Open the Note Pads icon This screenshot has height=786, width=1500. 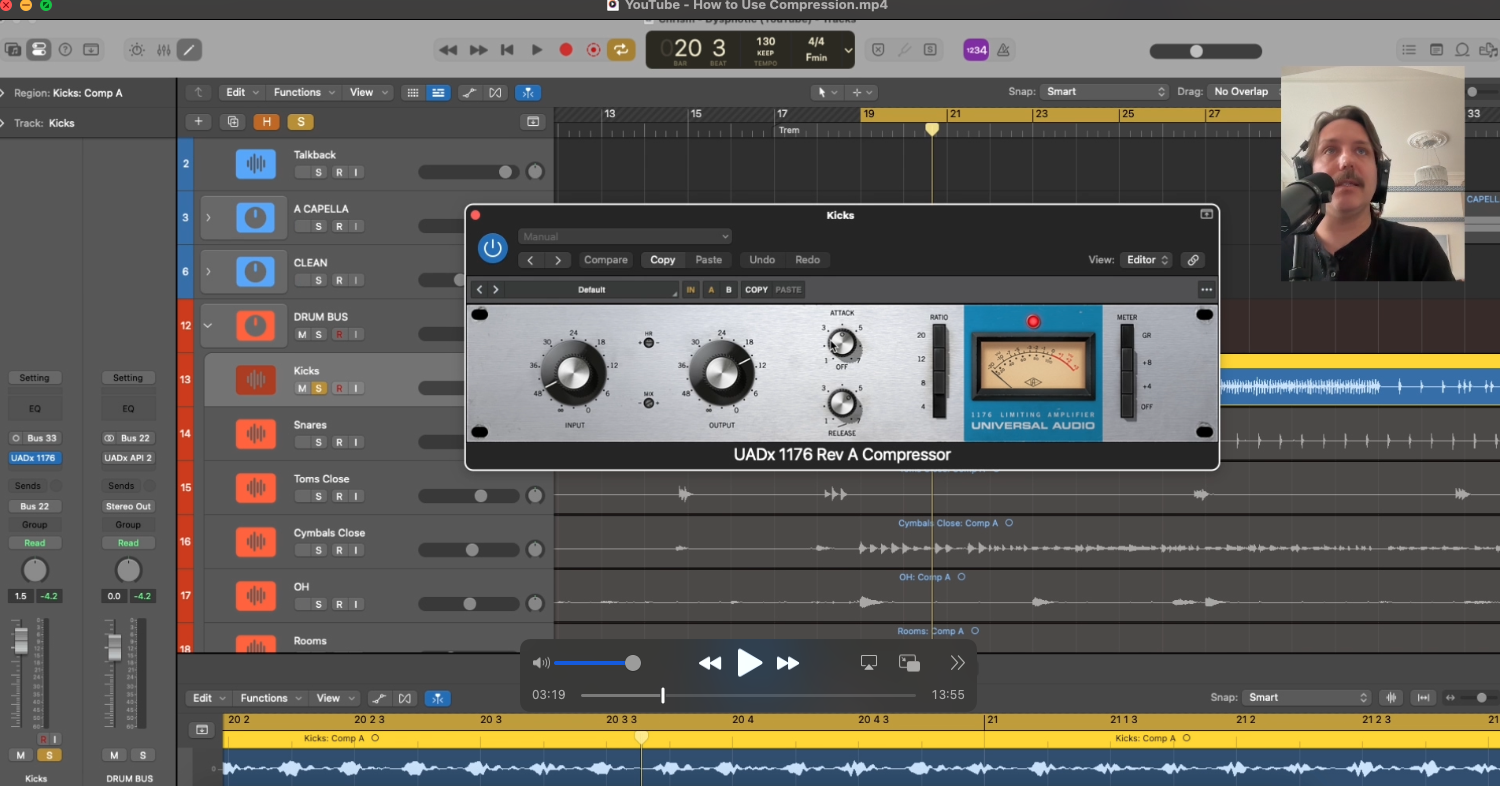[1436, 49]
